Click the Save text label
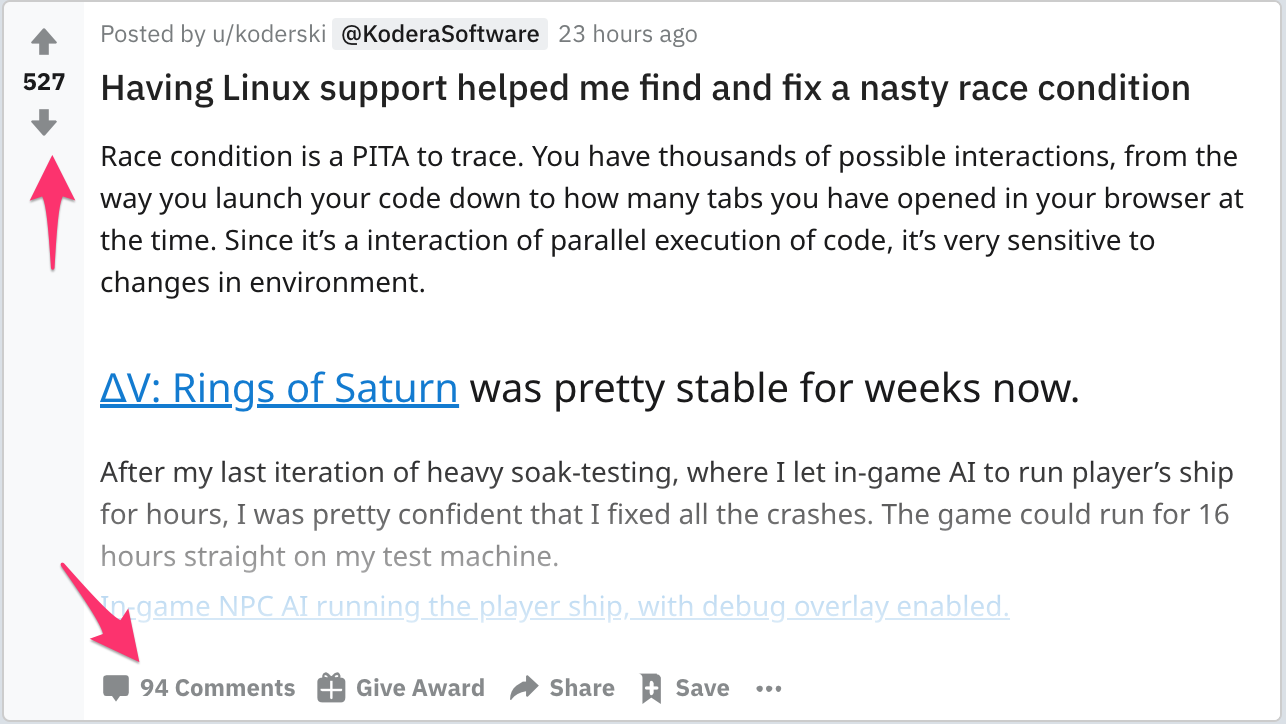 702,688
